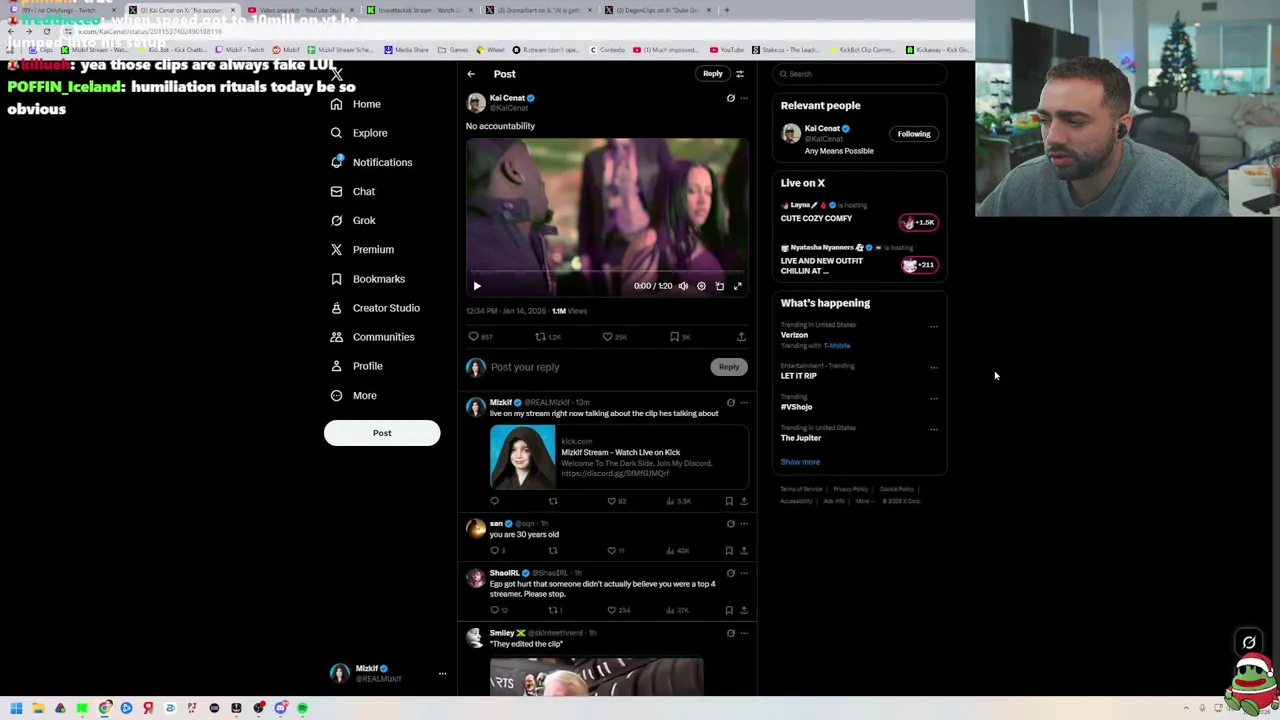
Task: Click the Reply button in the Post header
Action: pos(712,74)
